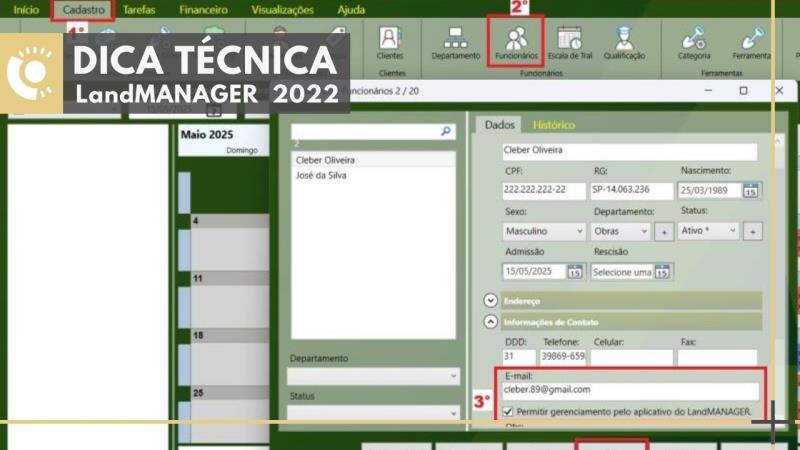Open the Escala de Trabalho icon
The image size is (800, 450).
point(570,43)
